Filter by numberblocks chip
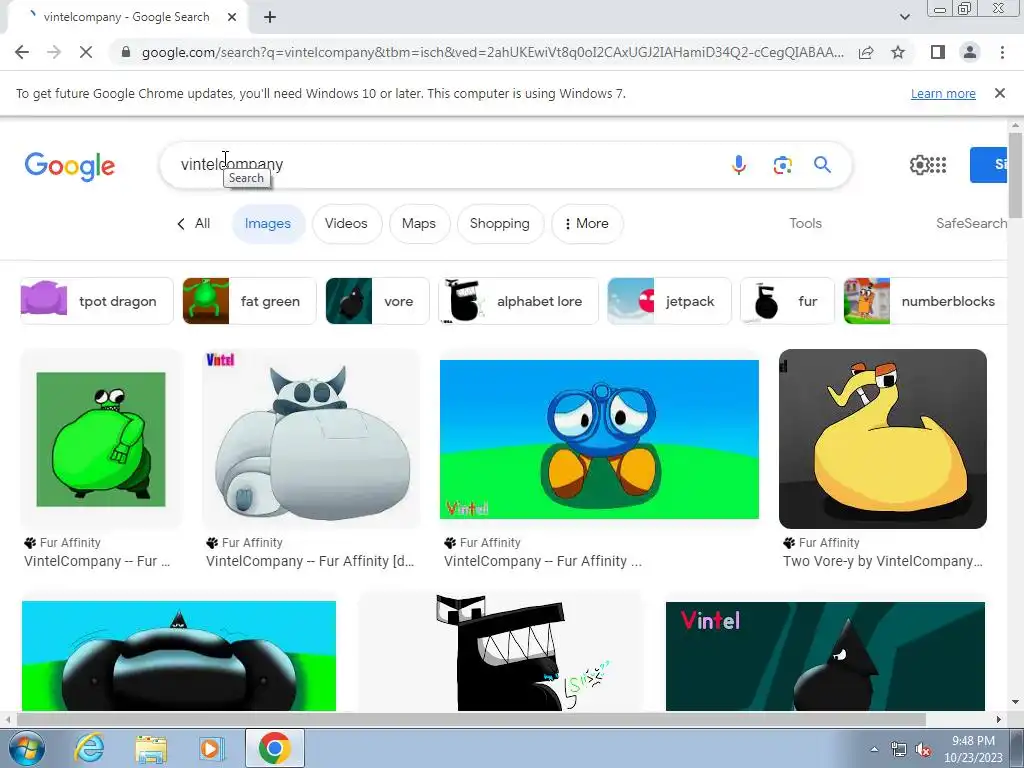 (x=925, y=301)
